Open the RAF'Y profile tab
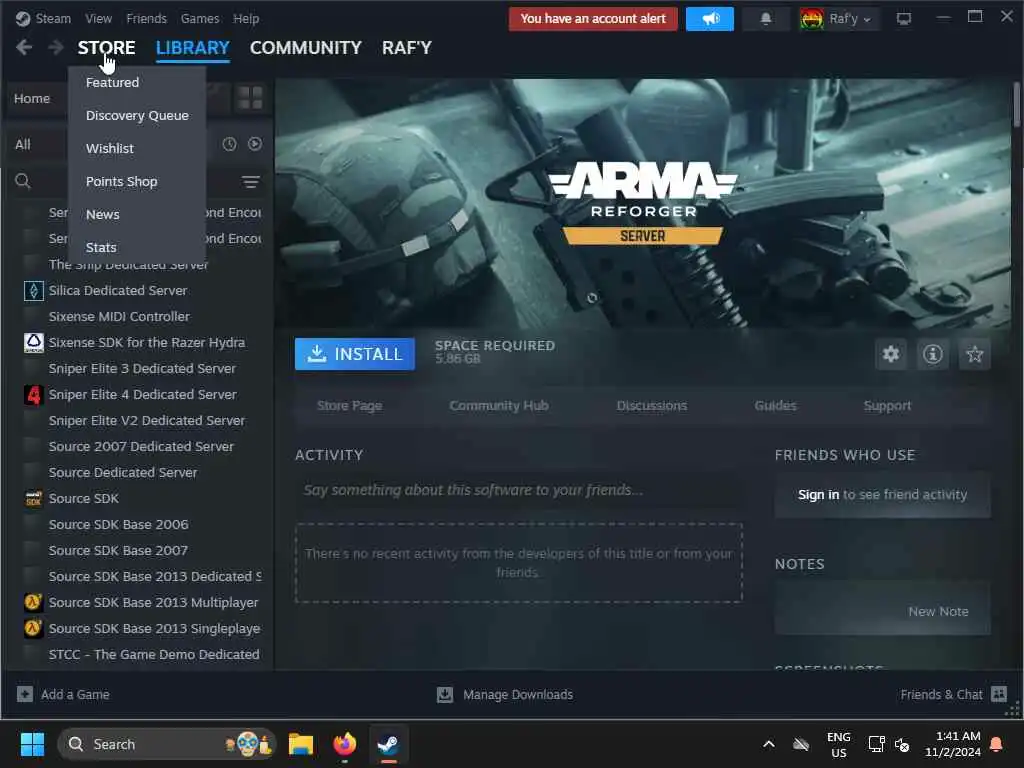This screenshot has width=1024, height=768. tap(407, 48)
